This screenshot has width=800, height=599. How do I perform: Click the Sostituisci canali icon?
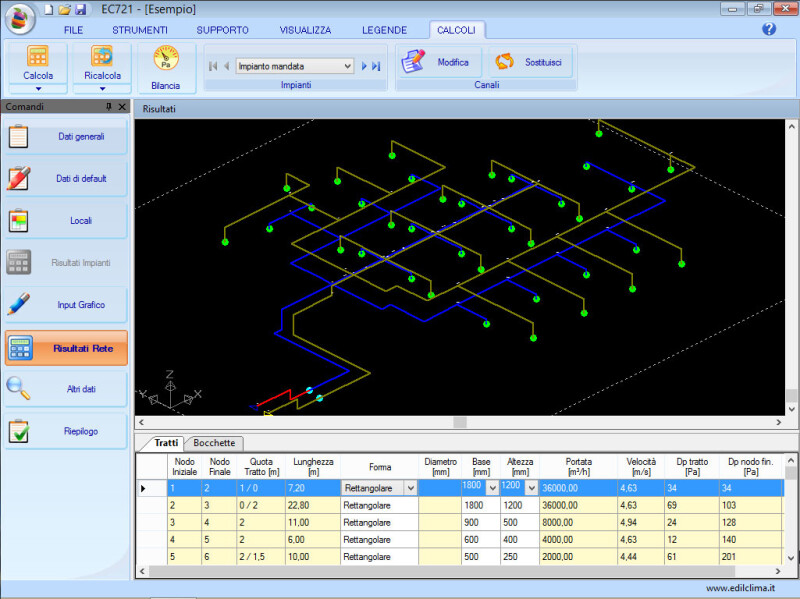click(504, 62)
